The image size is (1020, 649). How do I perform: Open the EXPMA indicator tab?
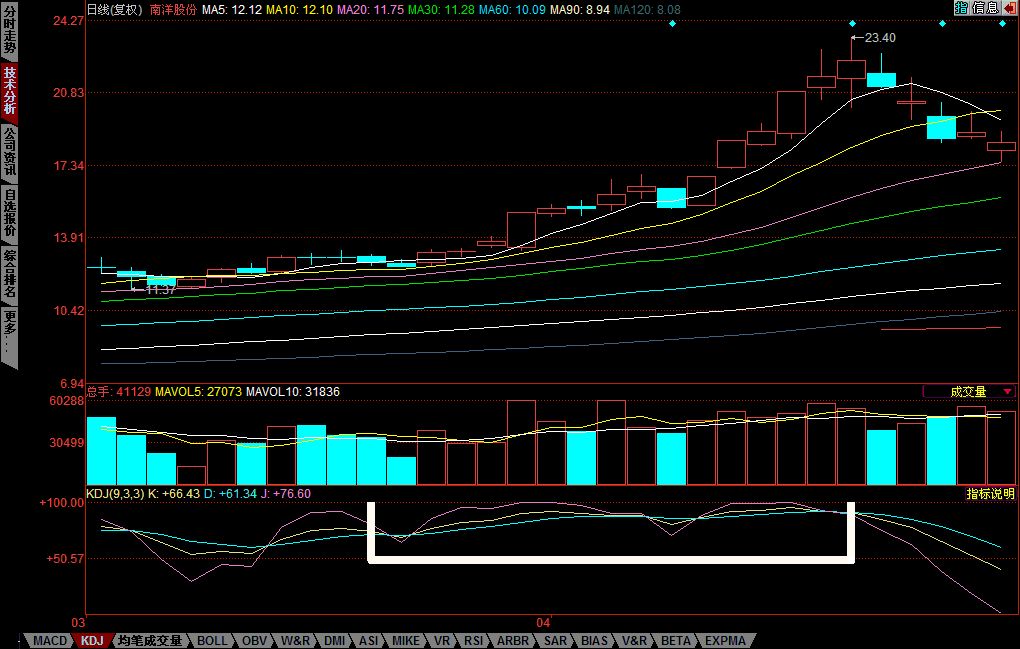[x=726, y=640]
